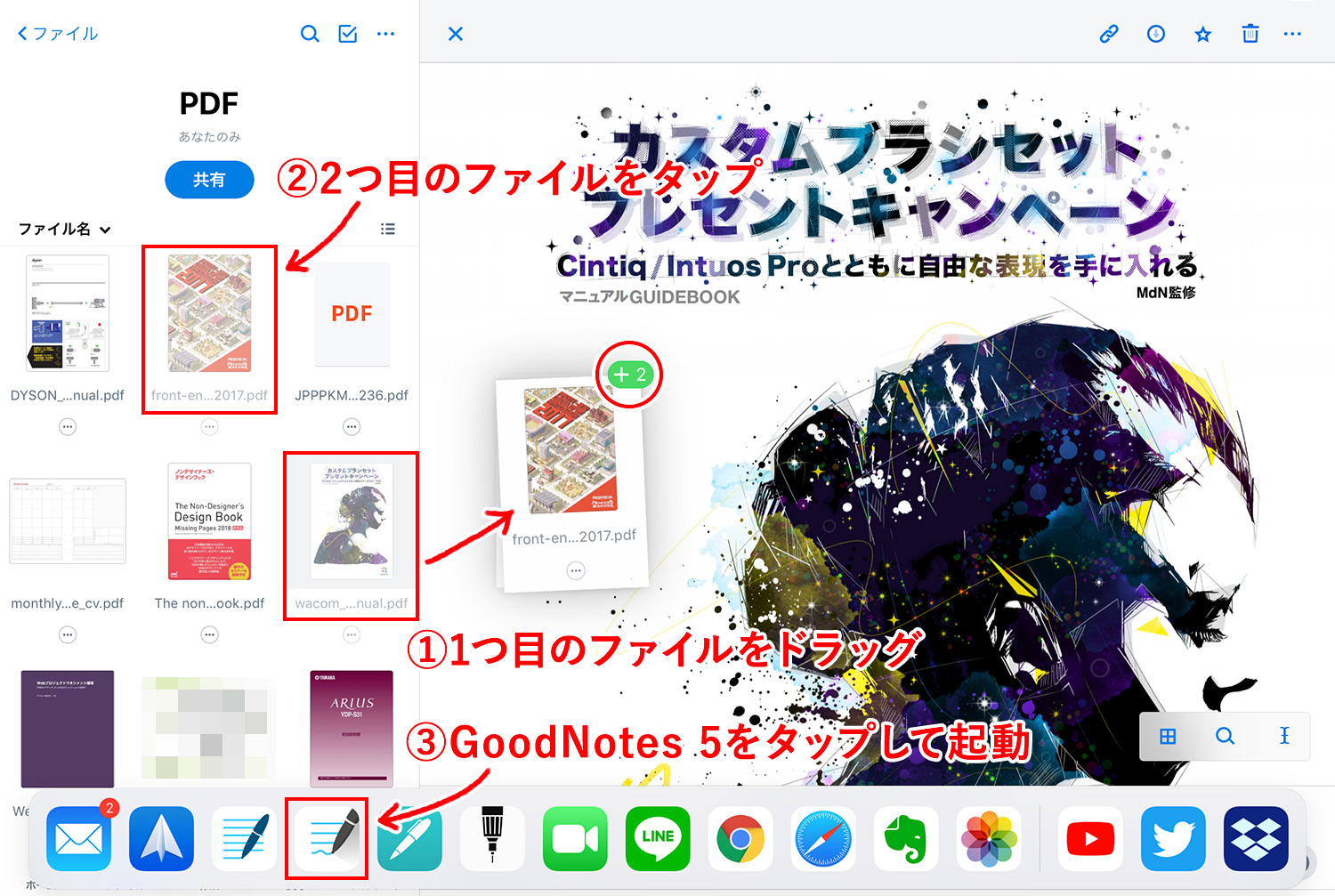Open JPPPKM...236.pdf file
The width and height of the screenshot is (1335, 896).
click(352, 313)
